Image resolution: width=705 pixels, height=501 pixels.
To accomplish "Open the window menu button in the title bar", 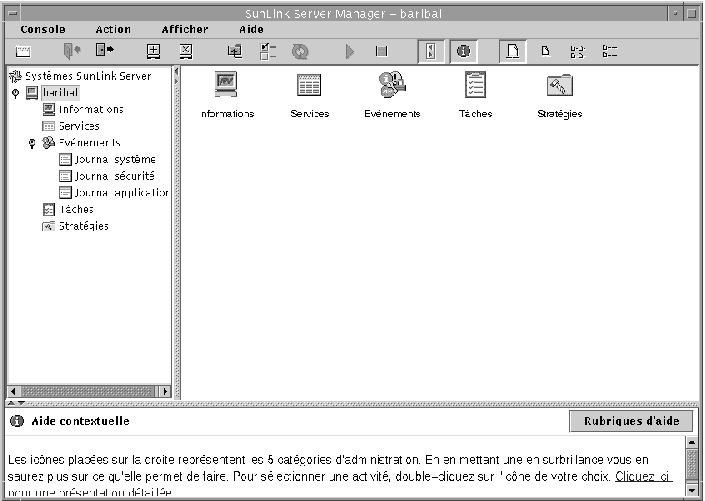I will (x=13, y=13).
